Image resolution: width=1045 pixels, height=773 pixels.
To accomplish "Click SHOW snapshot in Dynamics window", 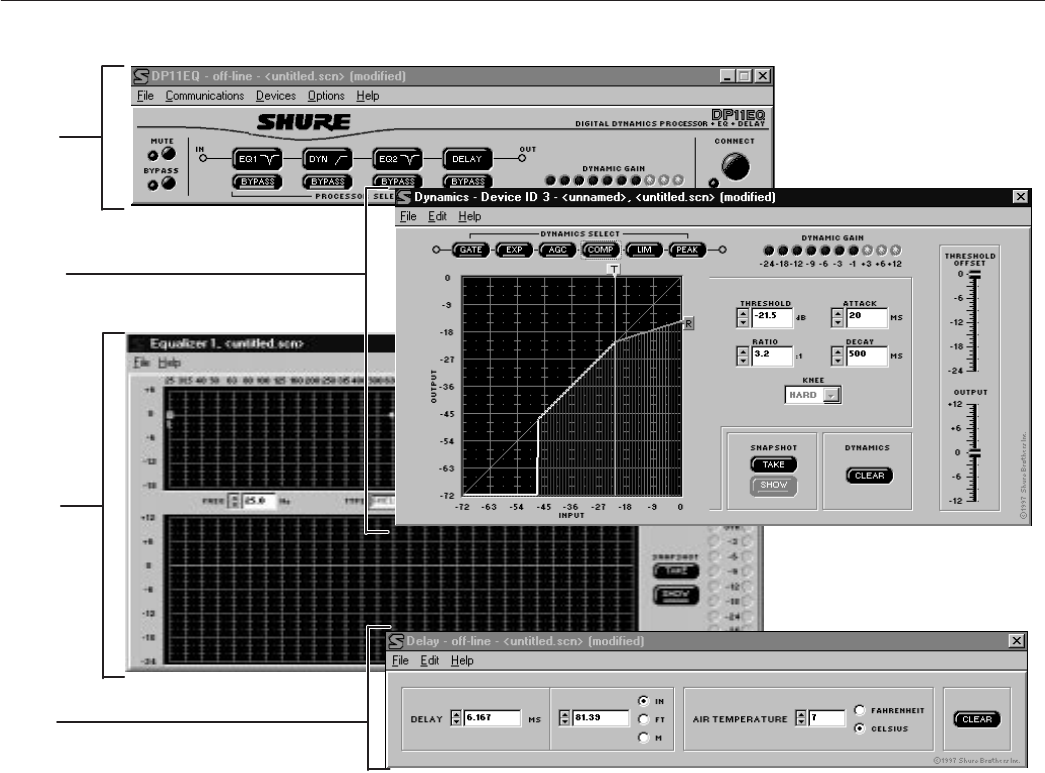I will click(x=774, y=485).
